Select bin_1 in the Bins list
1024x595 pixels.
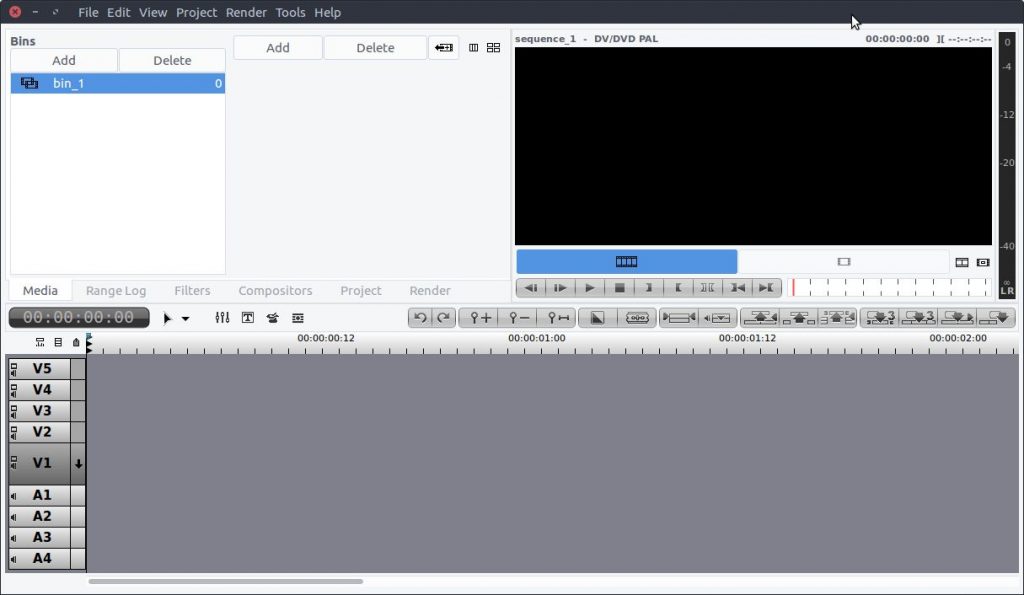point(68,83)
